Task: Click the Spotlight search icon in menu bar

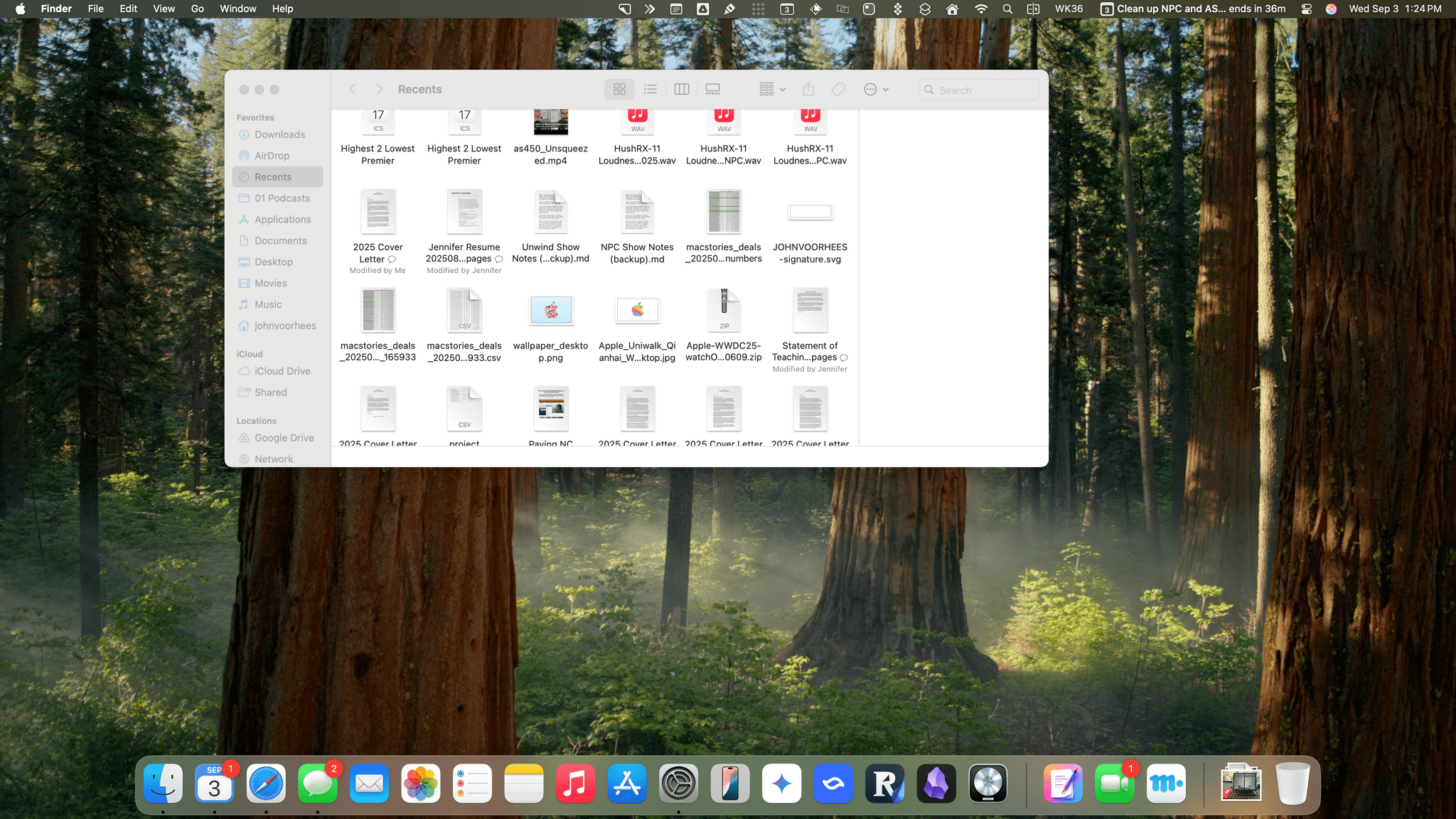Action: point(1007,9)
